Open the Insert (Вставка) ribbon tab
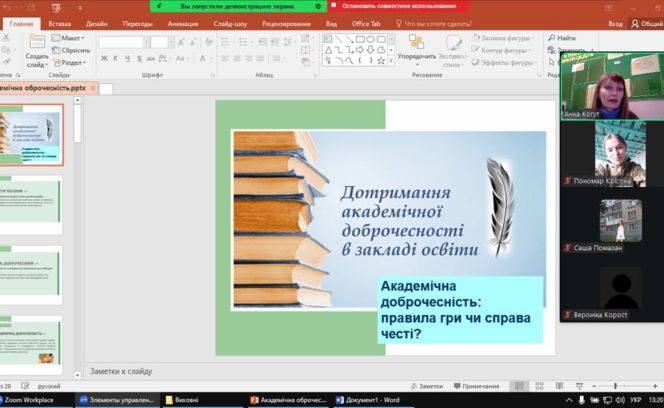 coord(59,23)
